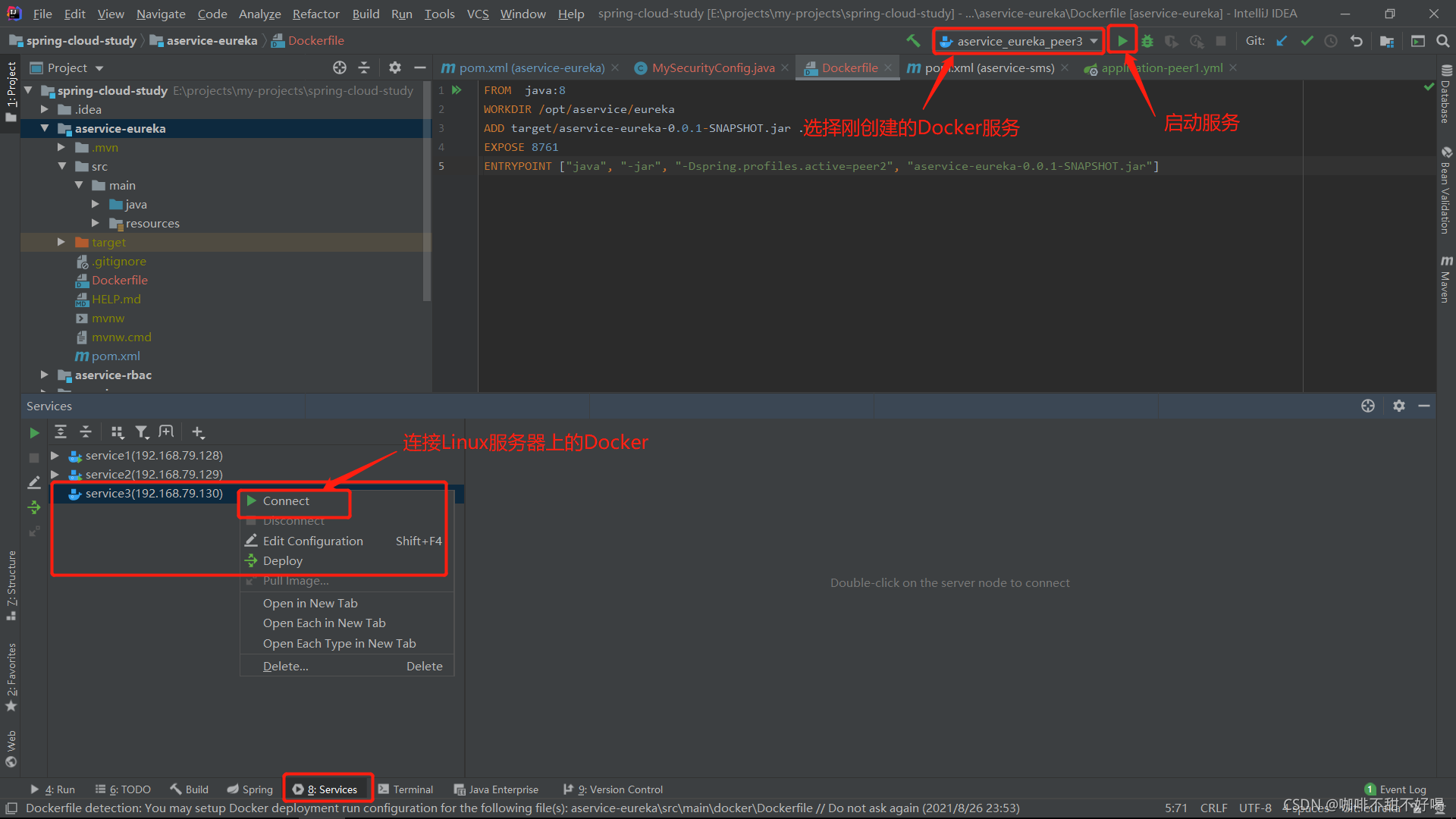Hide the Project panel with minus icon
The height and width of the screenshot is (819, 1456).
(x=419, y=67)
